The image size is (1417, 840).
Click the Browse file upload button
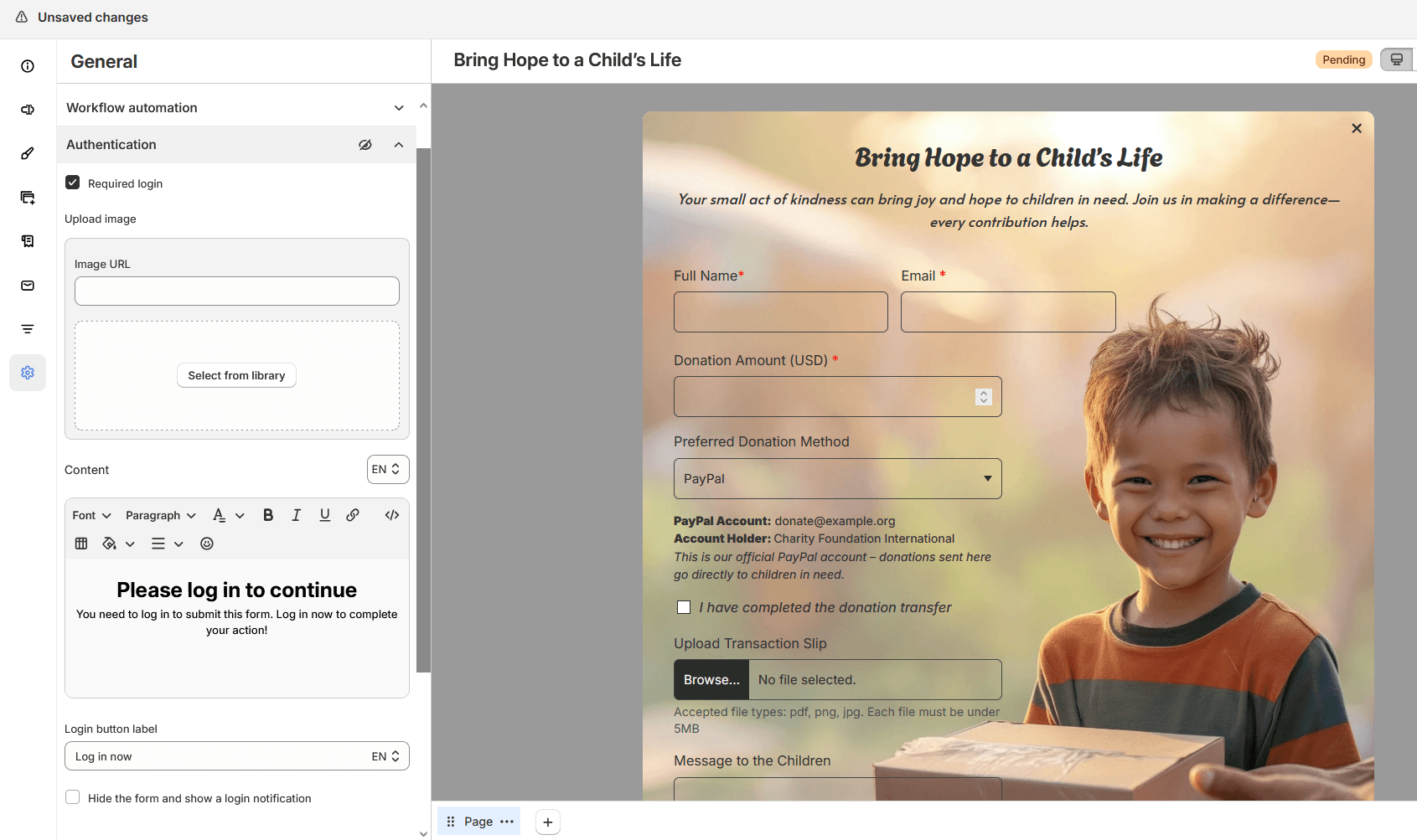tap(711, 680)
